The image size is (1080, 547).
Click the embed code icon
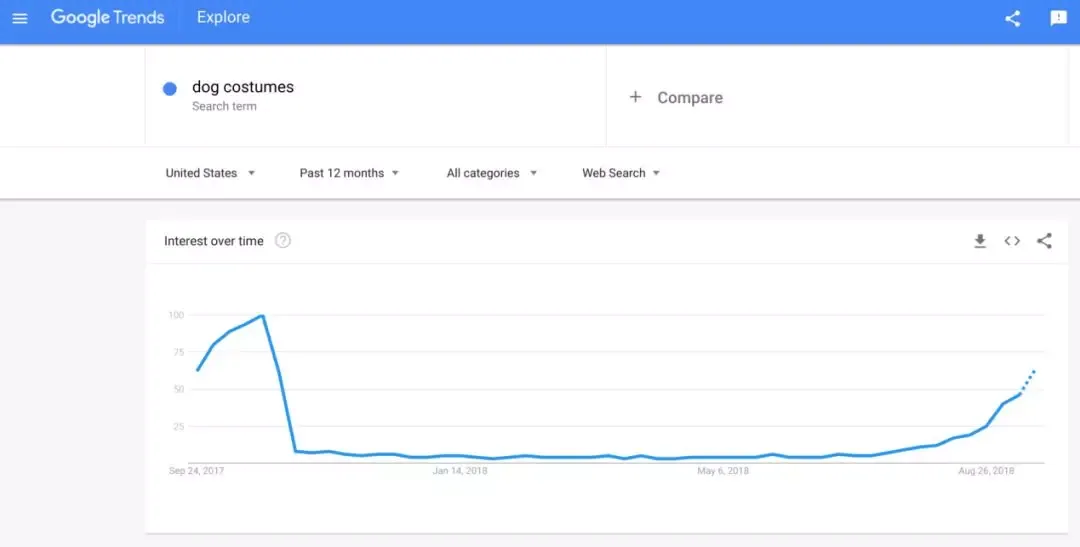click(x=1012, y=240)
